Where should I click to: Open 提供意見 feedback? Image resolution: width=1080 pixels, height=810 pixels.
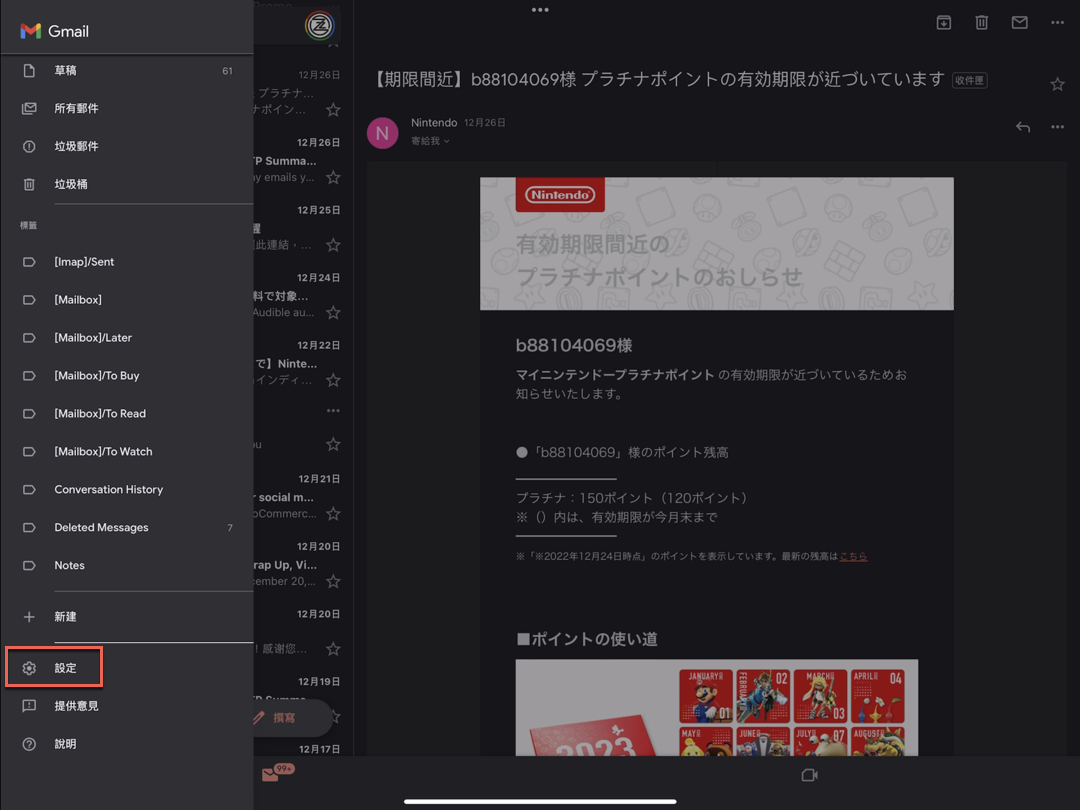pyautogui.click(x=127, y=706)
